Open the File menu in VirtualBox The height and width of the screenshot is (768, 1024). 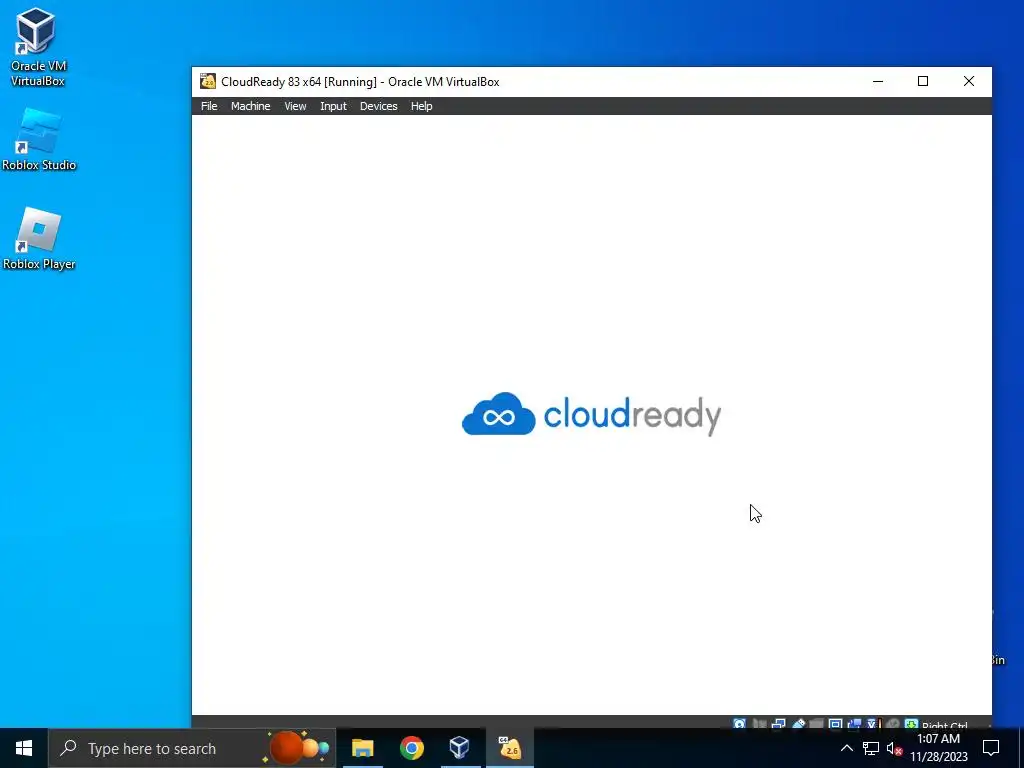[209, 106]
